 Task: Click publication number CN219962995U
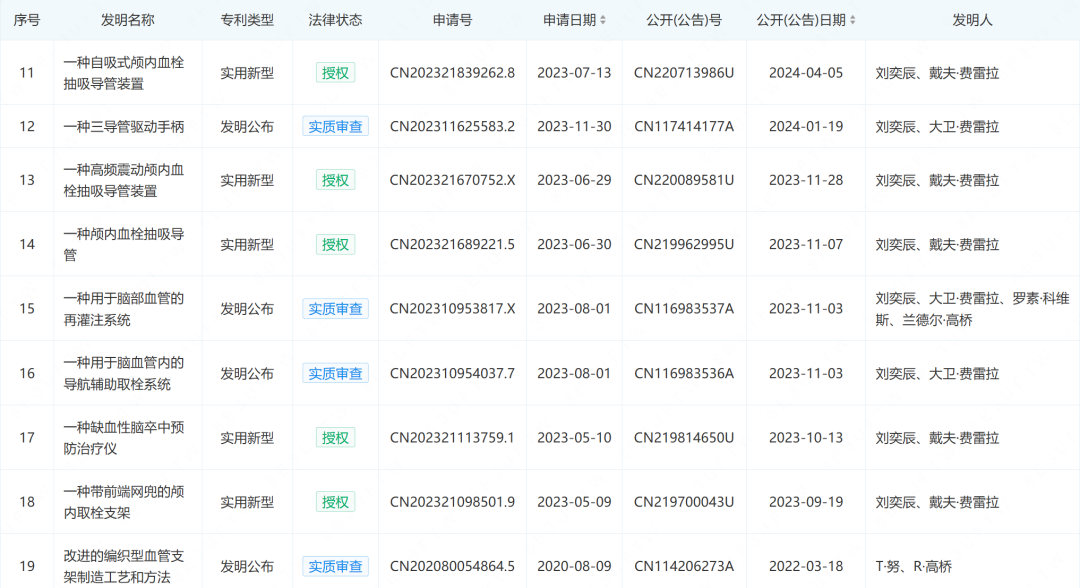coord(684,244)
